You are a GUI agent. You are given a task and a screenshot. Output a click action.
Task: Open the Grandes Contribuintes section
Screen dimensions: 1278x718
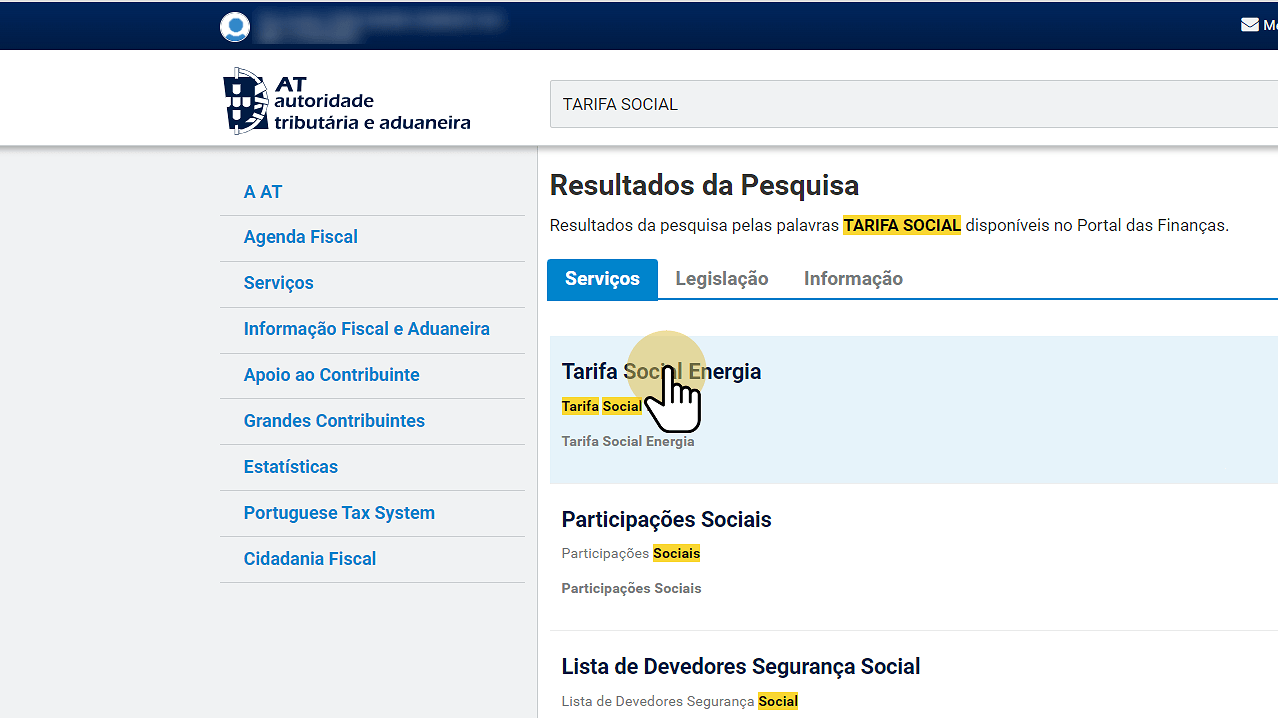click(x=334, y=421)
